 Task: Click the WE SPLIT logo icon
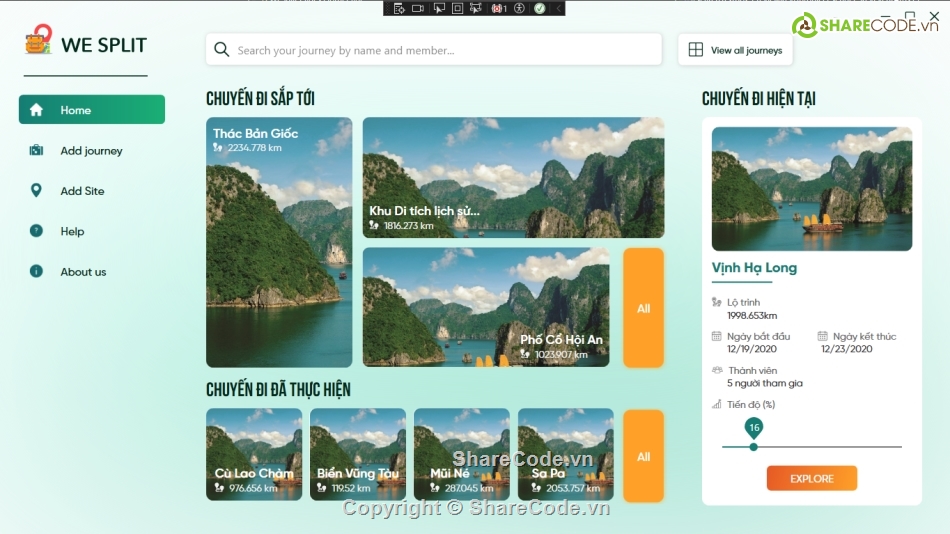coord(38,41)
